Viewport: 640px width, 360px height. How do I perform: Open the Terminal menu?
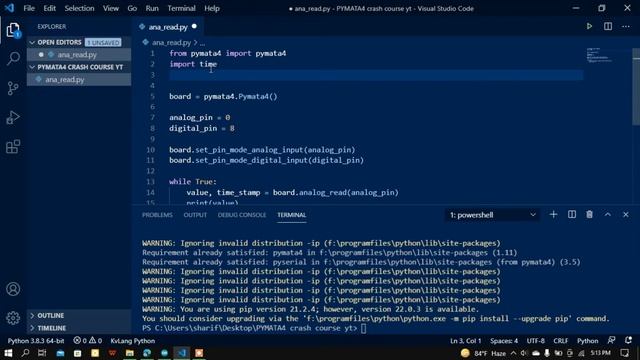[x=181, y=8]
